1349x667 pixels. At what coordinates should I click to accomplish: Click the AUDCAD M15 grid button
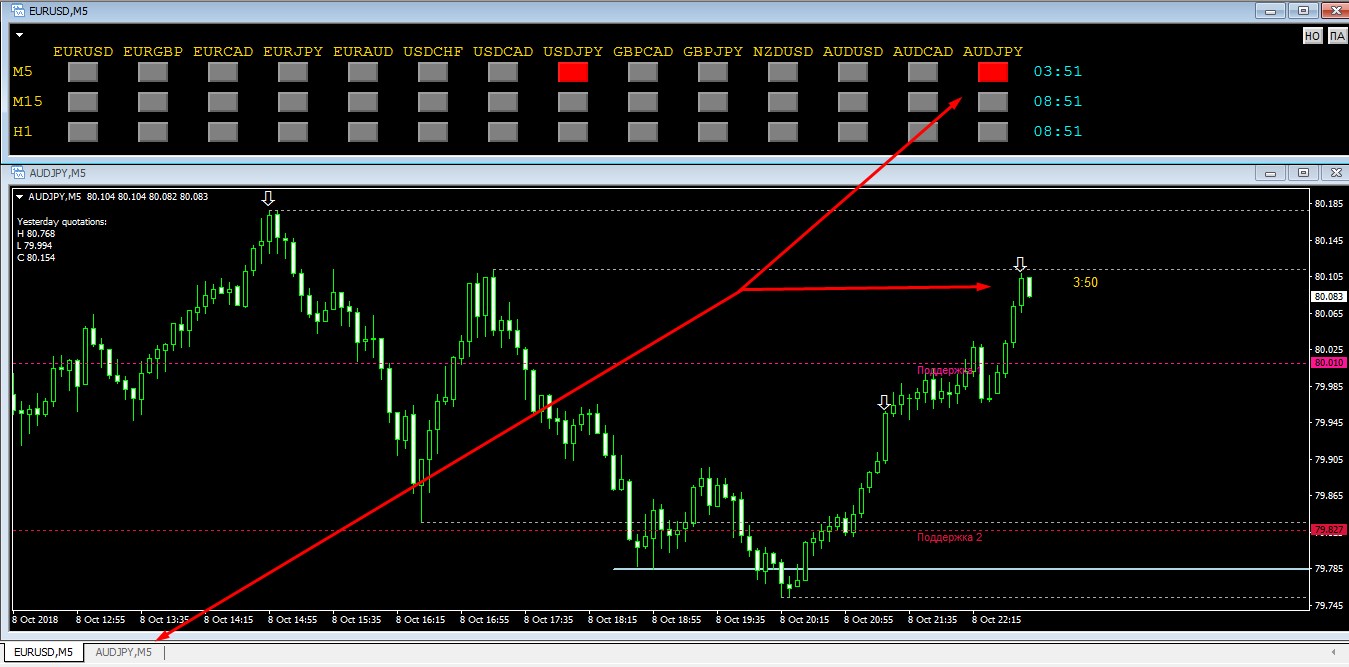[923, 102]
